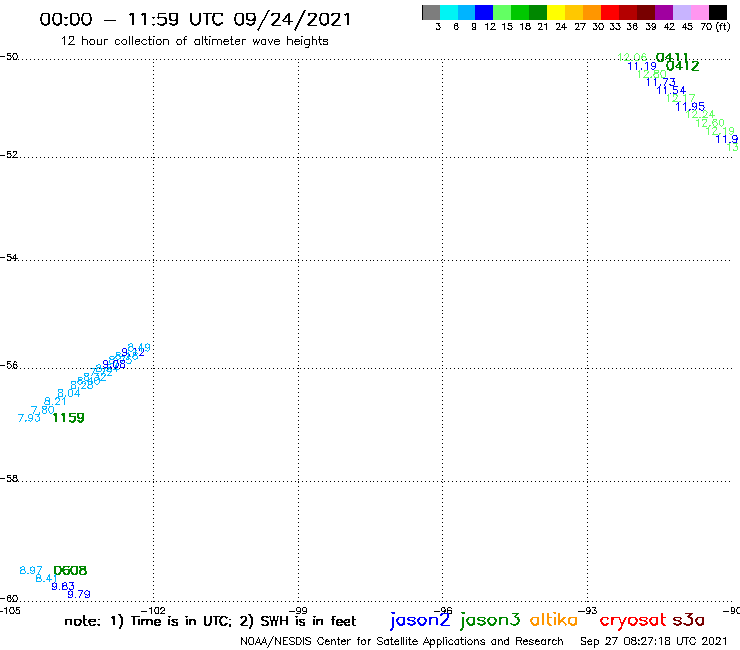Click the wave height value '9.83'
Viewport: 740px width, 650px height.
click(x=63, y=587)
